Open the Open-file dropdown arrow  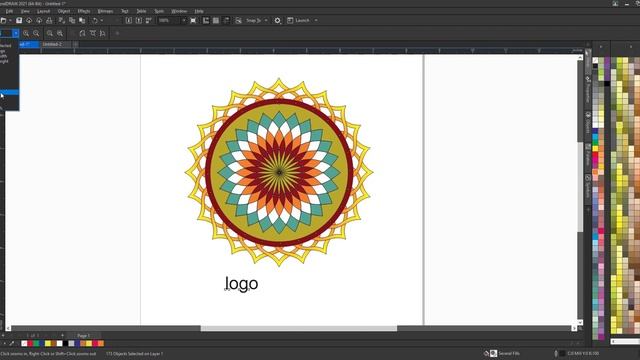click(10, 20)
